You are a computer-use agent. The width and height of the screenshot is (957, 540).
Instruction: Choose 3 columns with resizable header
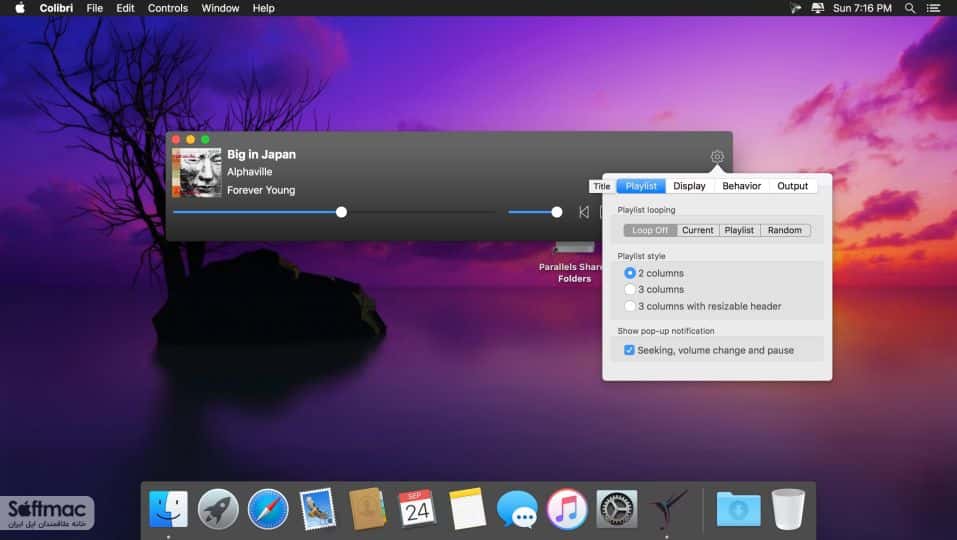click(x=630, y=306)
